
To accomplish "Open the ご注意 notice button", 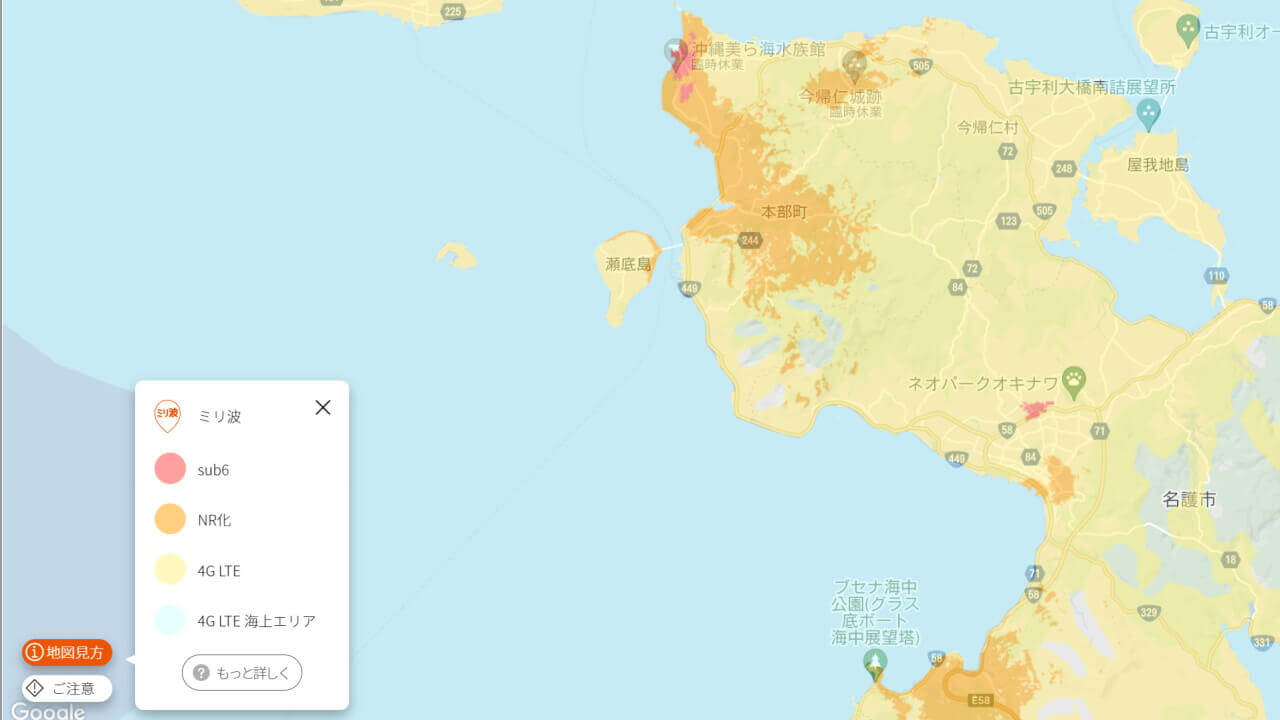I will click(x=67, y=688).
